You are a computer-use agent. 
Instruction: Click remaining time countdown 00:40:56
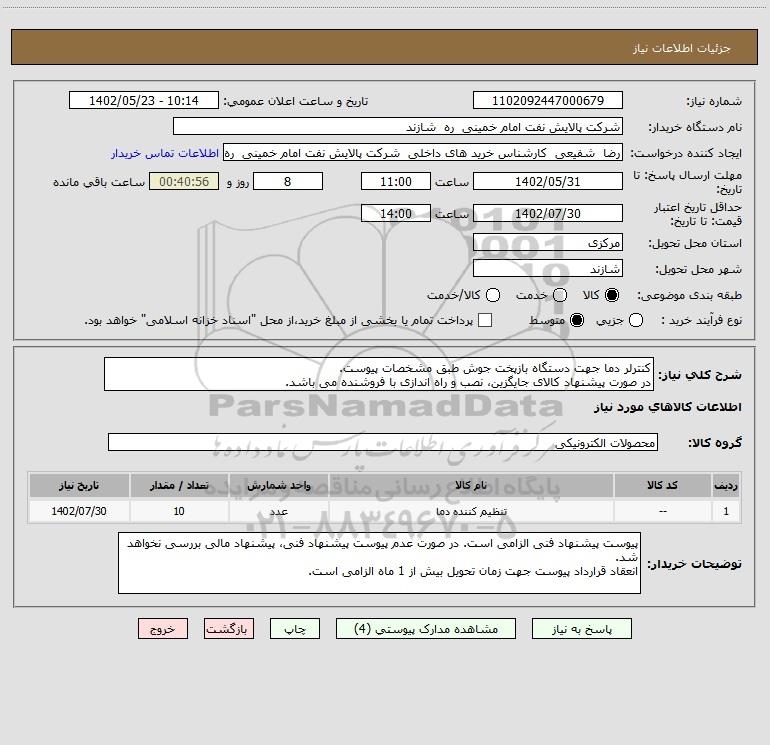(184, 181)
